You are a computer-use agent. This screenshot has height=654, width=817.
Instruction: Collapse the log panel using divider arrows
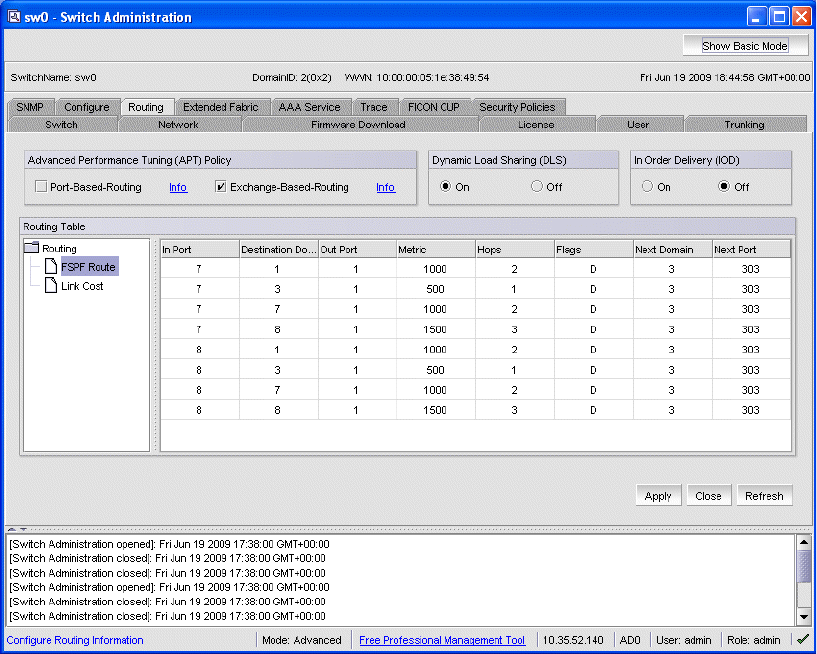click(22, 528)
